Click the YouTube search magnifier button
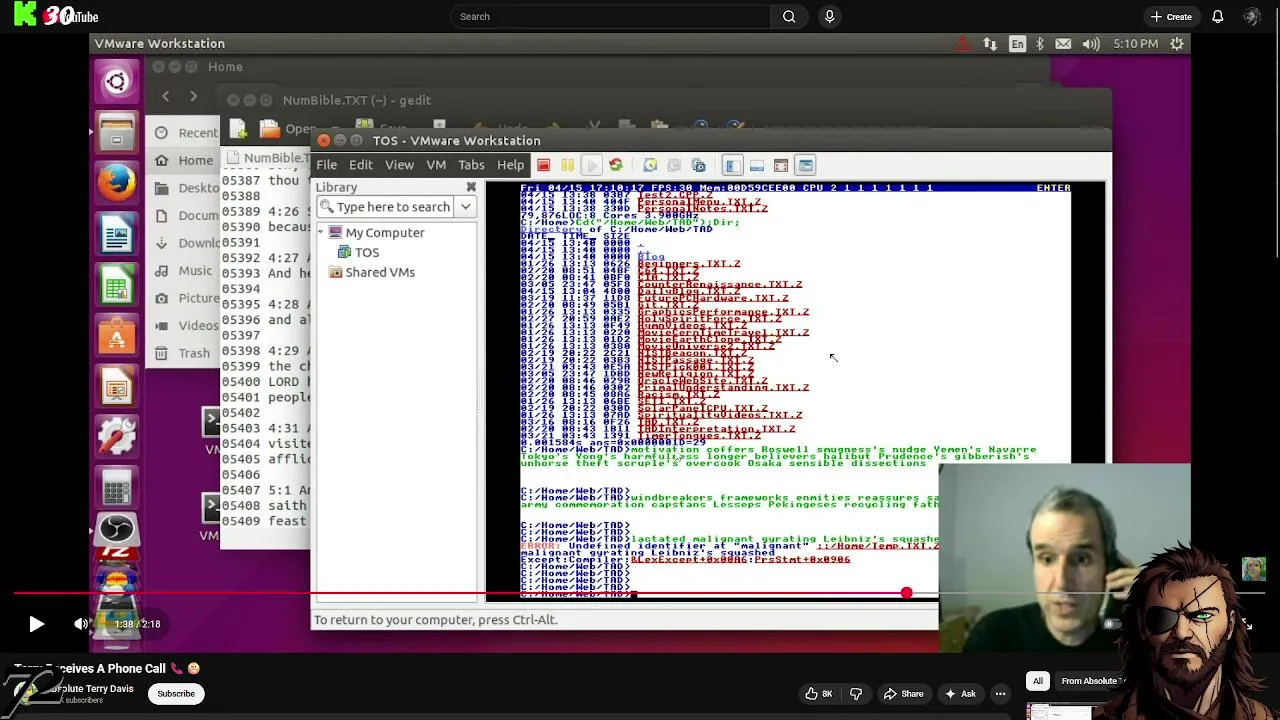Image resolution: width=1280 pixels, height=720 pixels. tap(789, 16)
